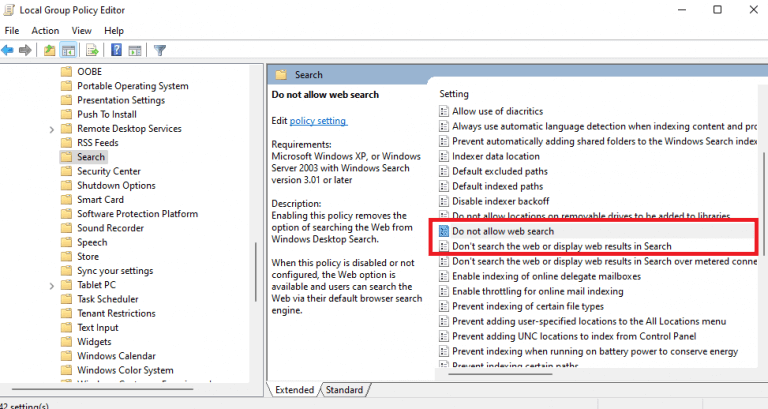Click the Export List toolbar icon
This screenshot has height=409, width=768.
[92, 50]
